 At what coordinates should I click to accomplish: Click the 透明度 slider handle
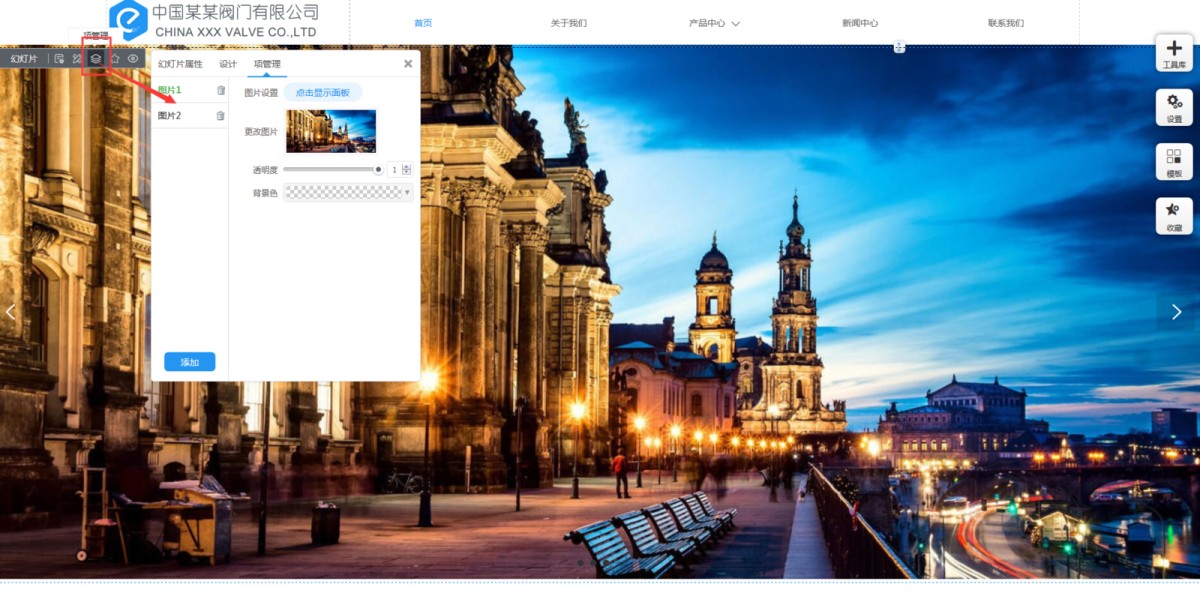[x=378, y=170]
